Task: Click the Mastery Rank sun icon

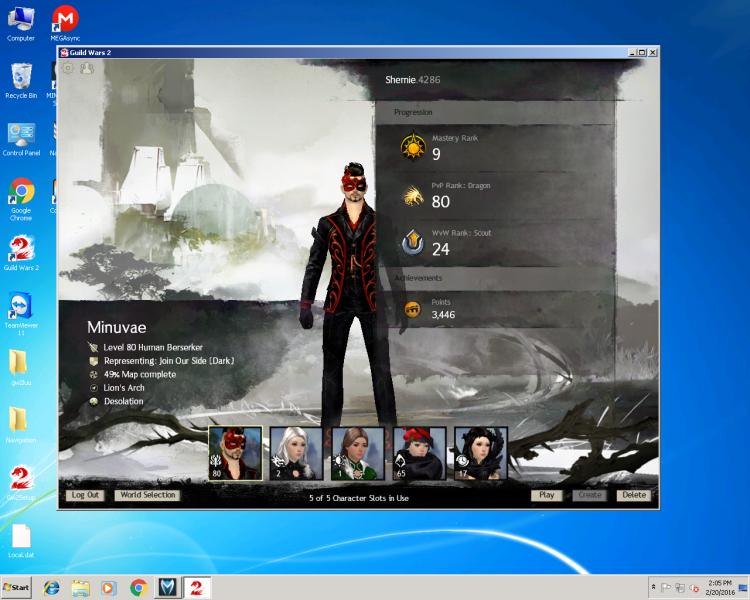Action: click(413, 146)
